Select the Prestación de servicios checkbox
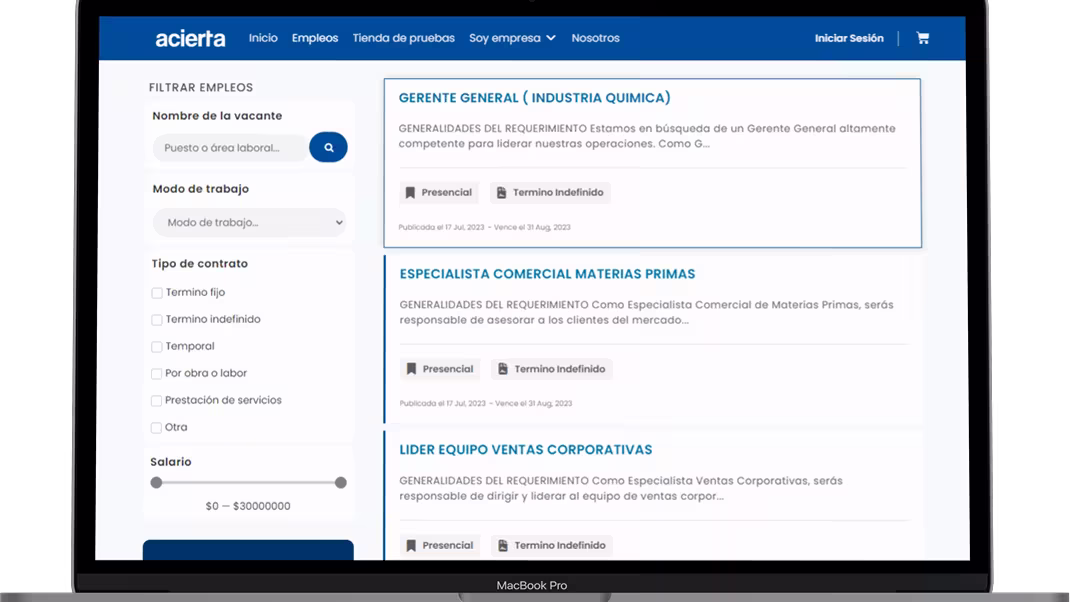 tap(156, 401)
